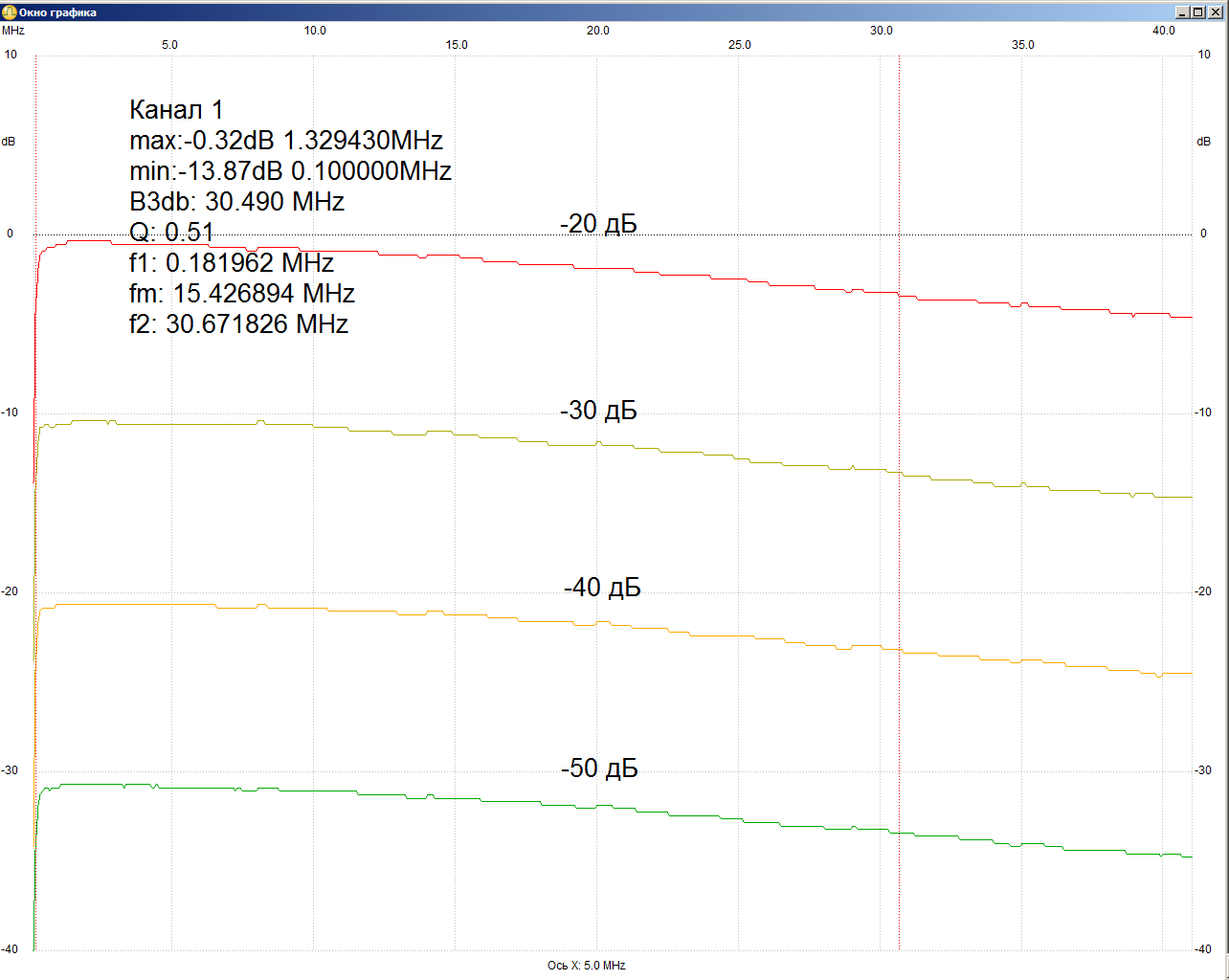Screen dimensions: 1229x980
Task: Click the max:-0.32dB 1.329430MHz readout
Action: pos(286,141)
